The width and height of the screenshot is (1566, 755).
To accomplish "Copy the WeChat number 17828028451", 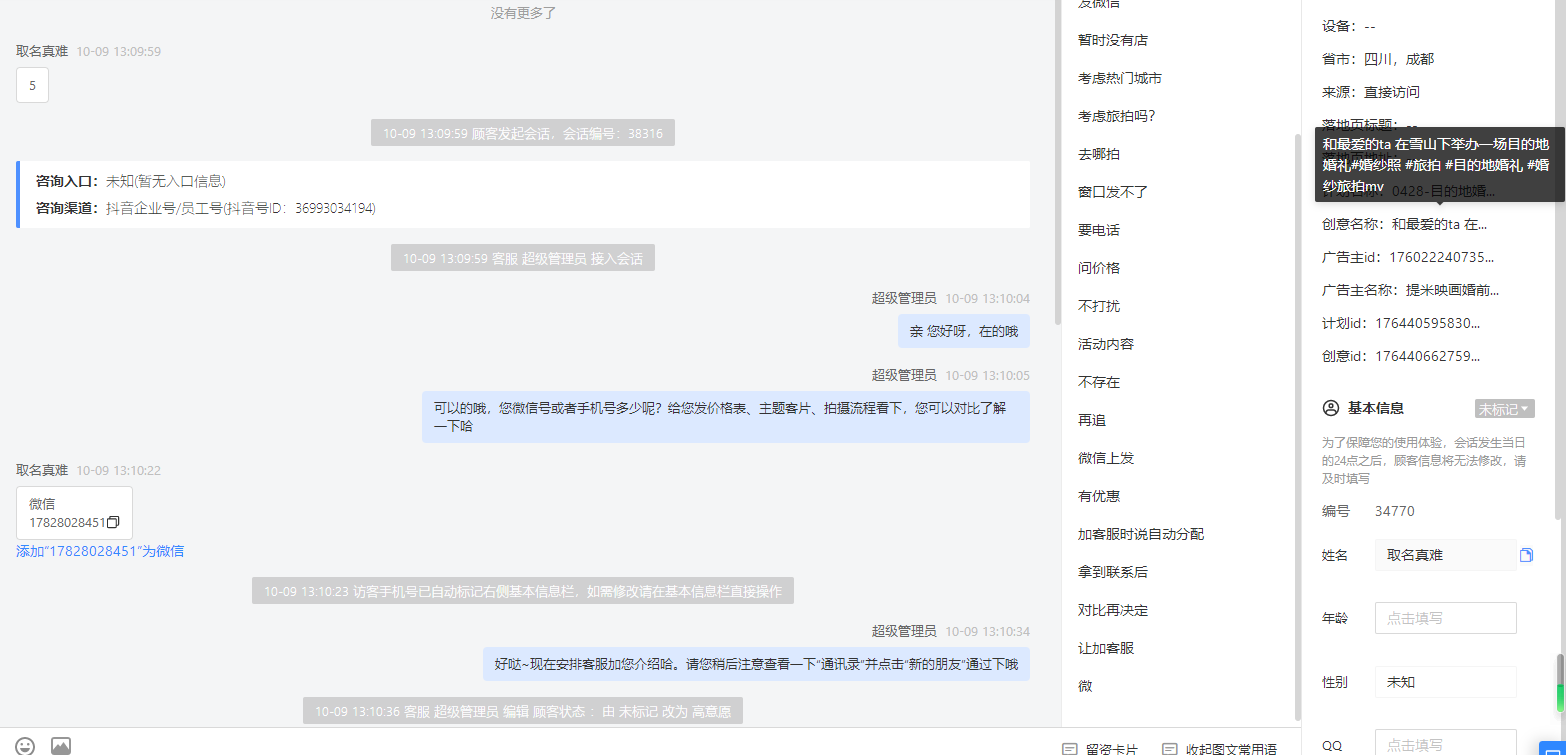I will [x=113, y=522].
